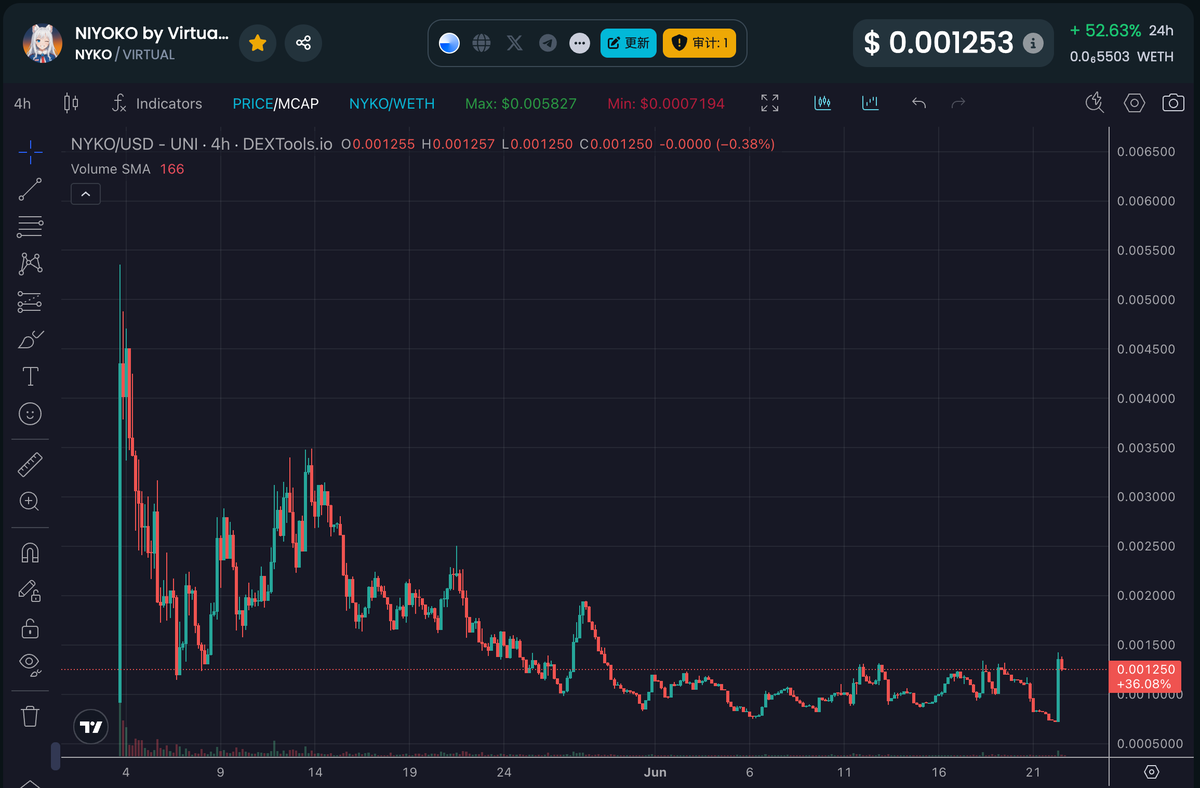Select the Text annotation tool
The image size is (1200, 788).
[x=30, y=376]
